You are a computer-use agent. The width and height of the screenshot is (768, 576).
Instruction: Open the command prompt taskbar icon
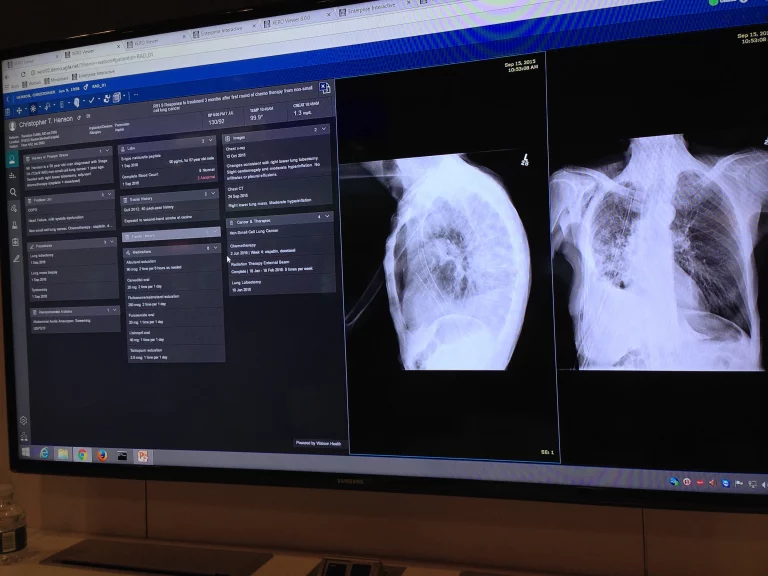coord(122,456)
